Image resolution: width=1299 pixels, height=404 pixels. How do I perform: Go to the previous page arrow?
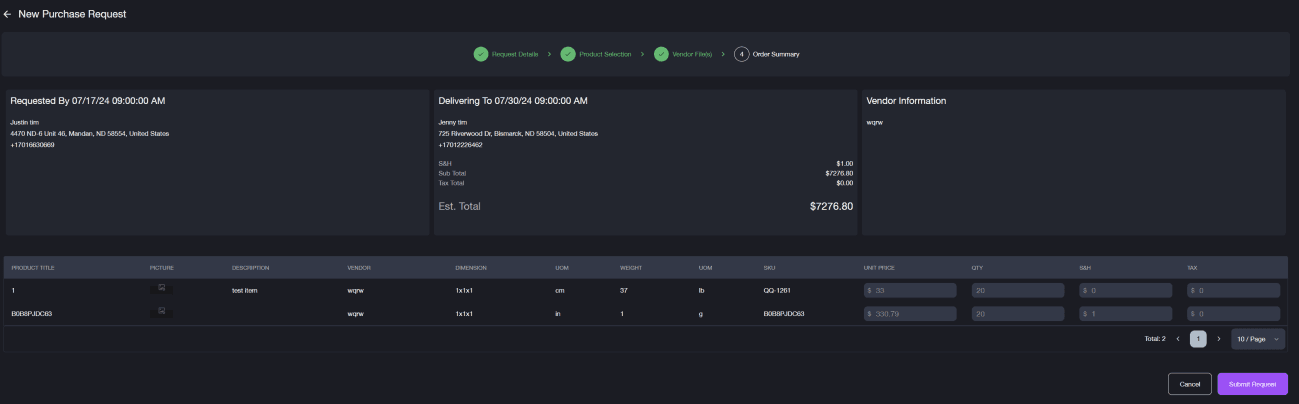coord(1178,339)
